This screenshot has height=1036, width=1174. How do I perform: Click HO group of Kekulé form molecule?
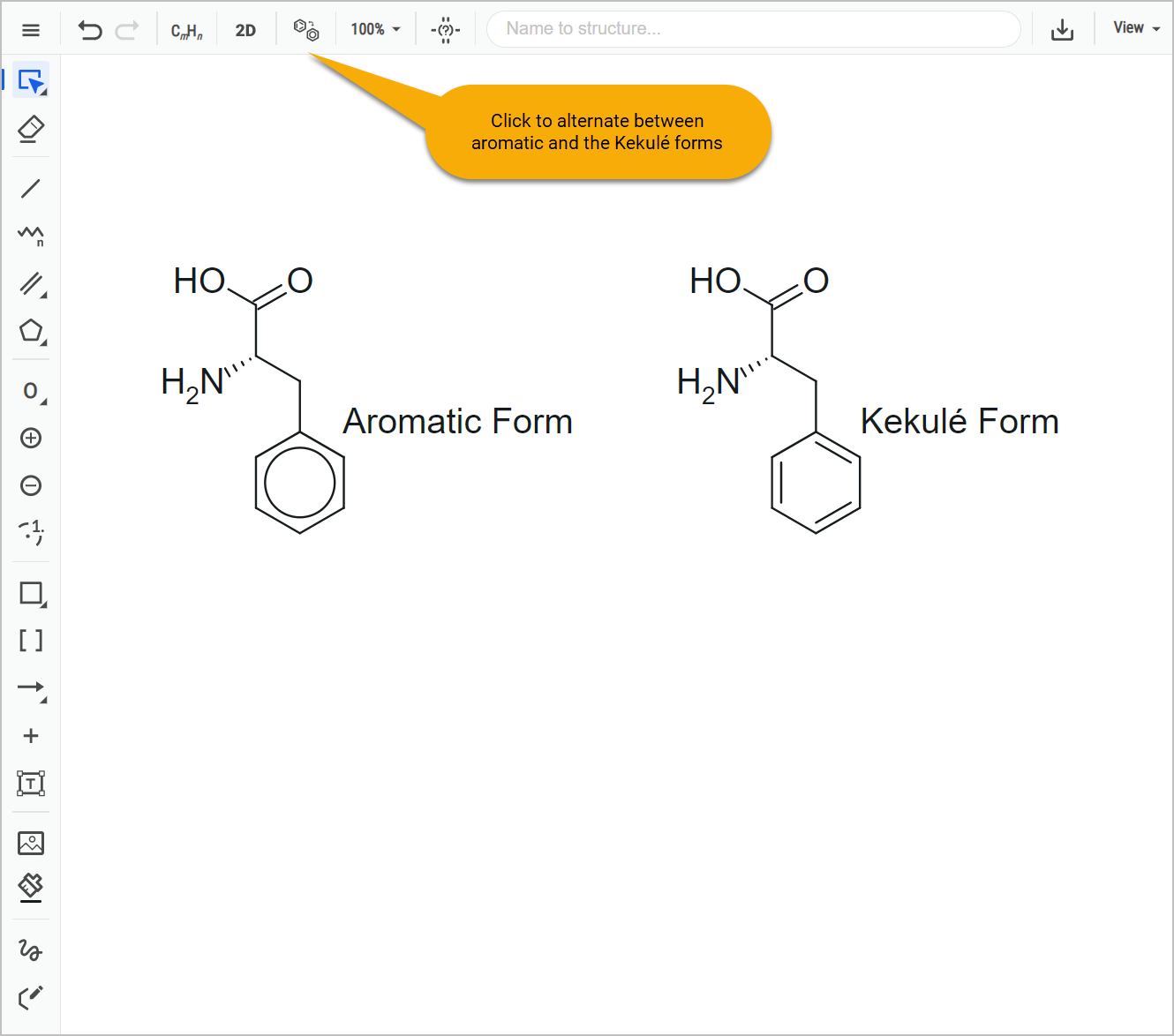(715, 282)
